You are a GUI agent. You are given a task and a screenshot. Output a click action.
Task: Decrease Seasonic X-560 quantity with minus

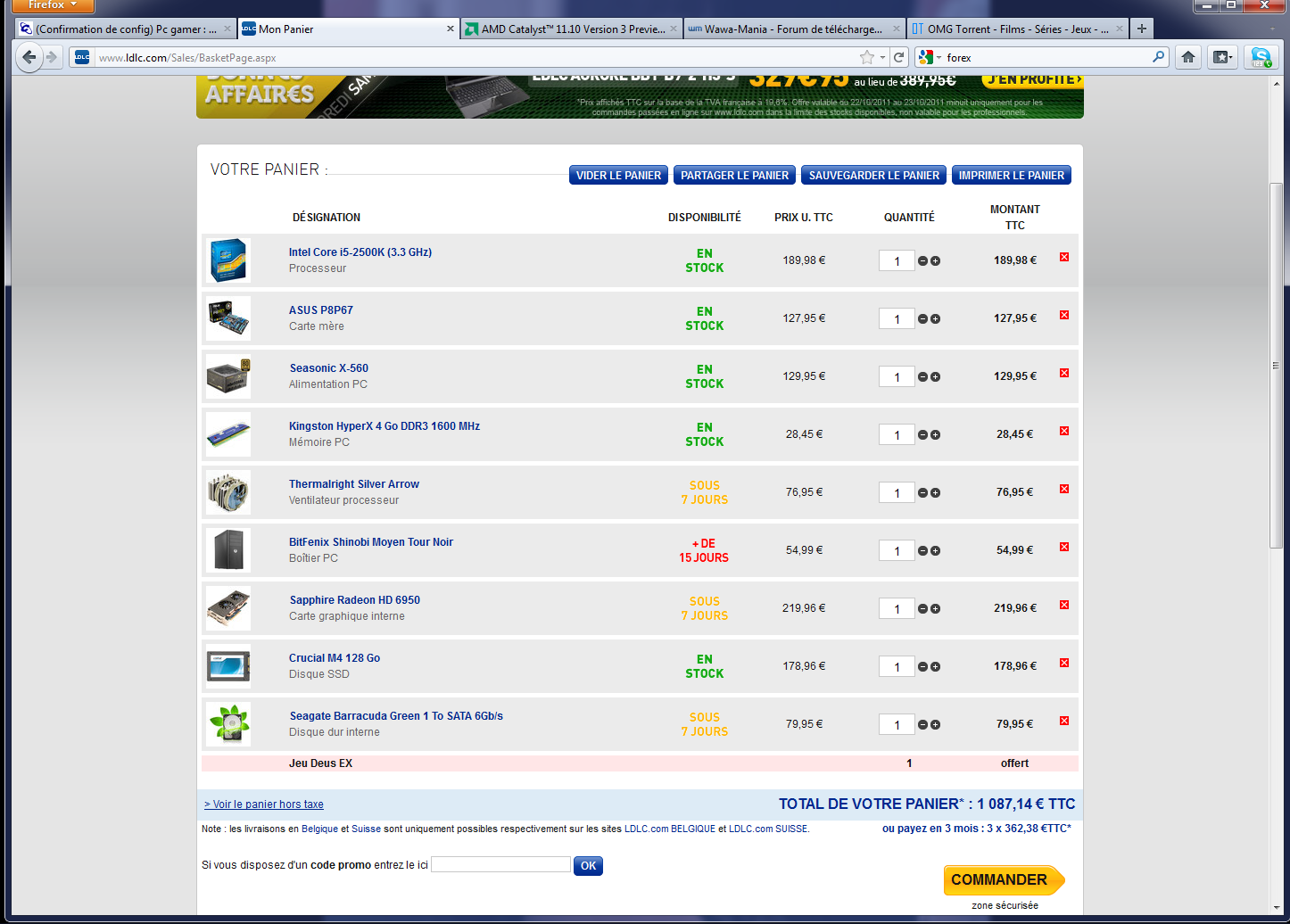(922, 377)
